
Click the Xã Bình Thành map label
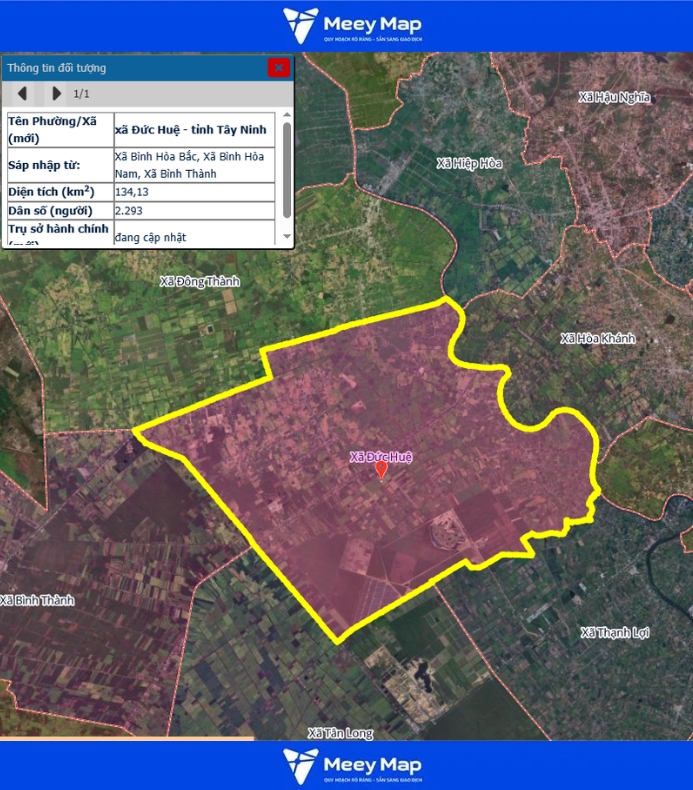37,600
